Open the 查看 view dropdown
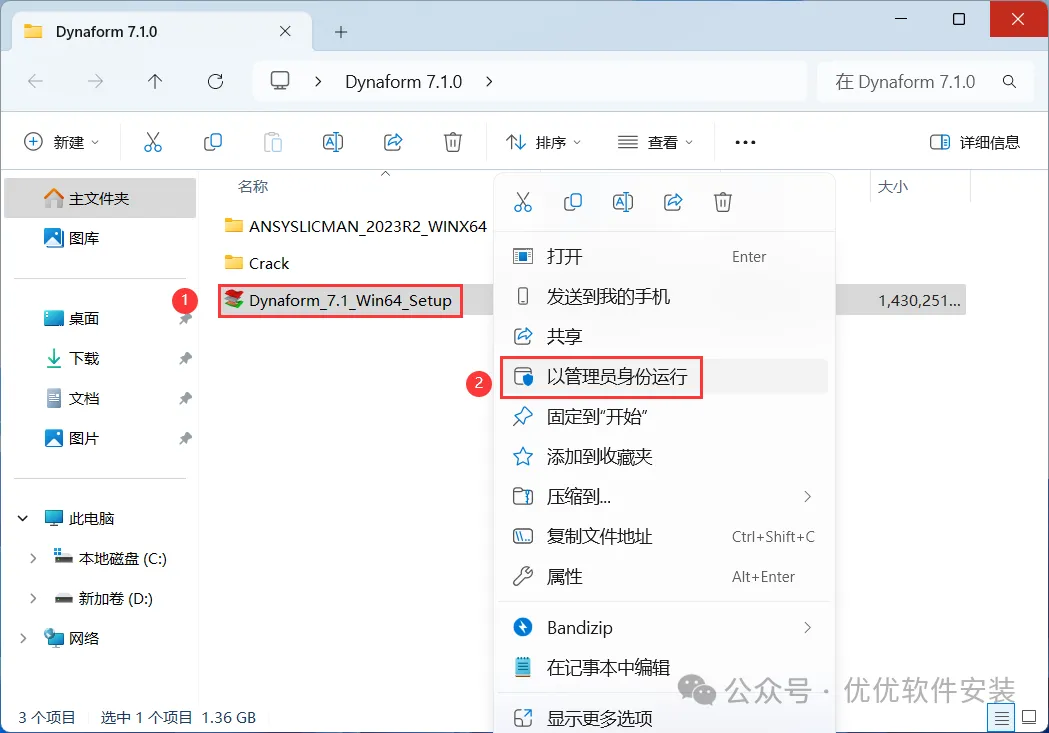This screenshot has height=733, width=1049. 655,142
